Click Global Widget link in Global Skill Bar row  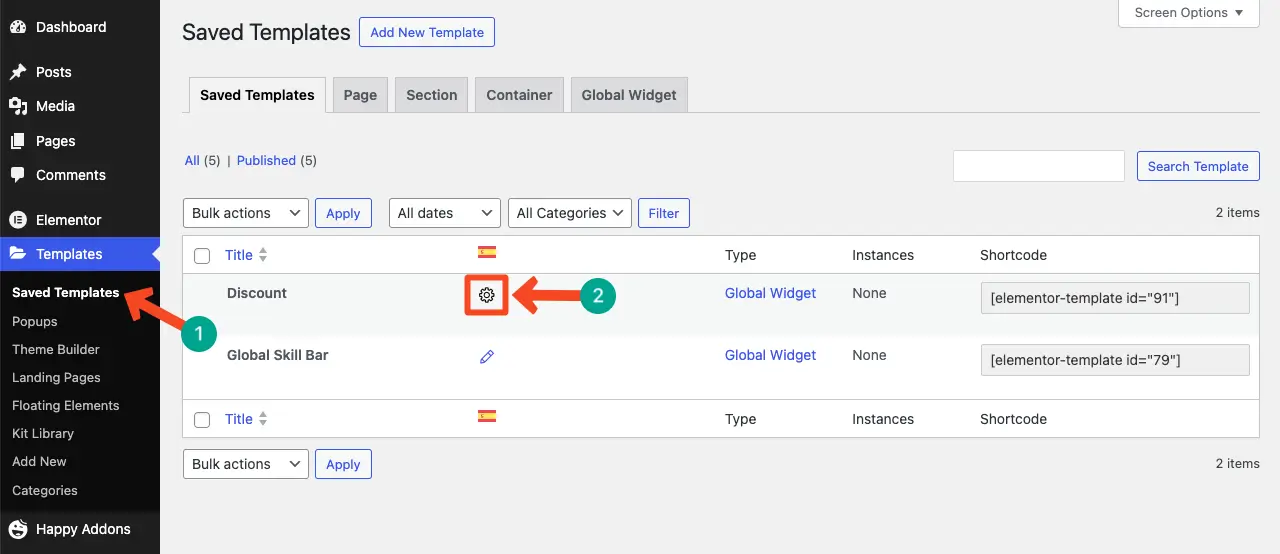770,355
